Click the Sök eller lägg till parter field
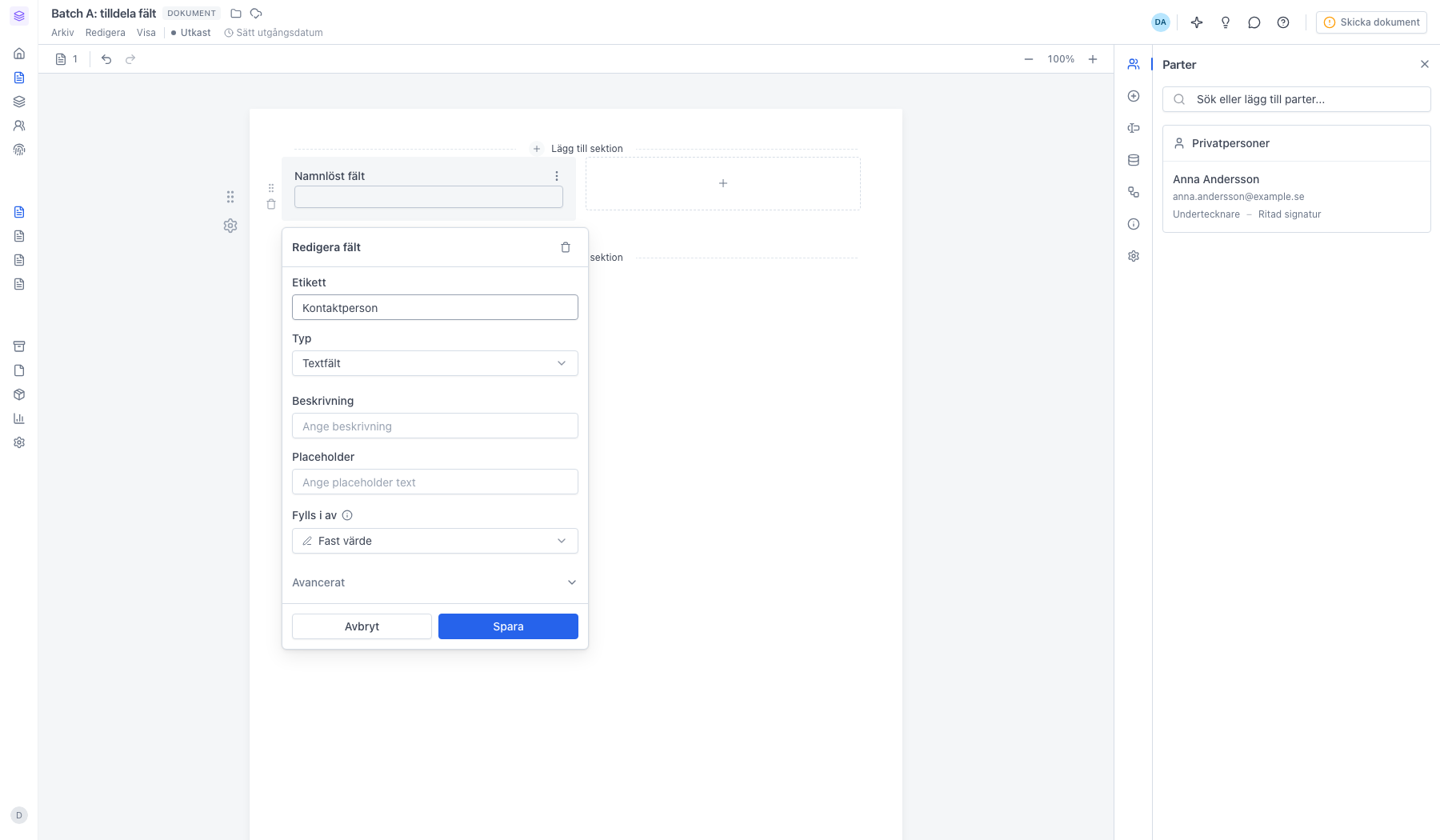Viewport: 1440px width, 840px height. [1297, 99]
